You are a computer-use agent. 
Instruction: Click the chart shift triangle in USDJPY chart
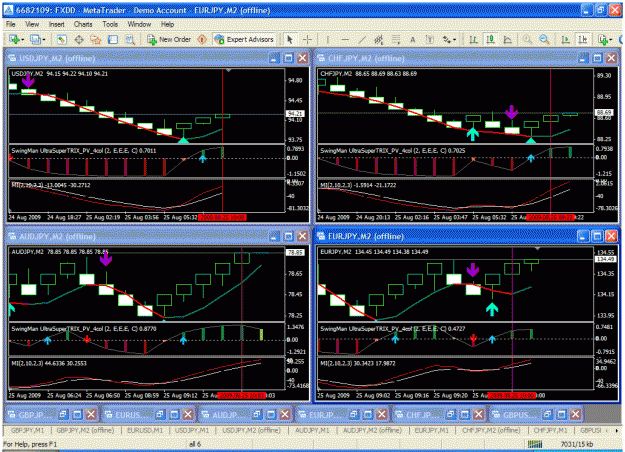[x=228, y=71]
